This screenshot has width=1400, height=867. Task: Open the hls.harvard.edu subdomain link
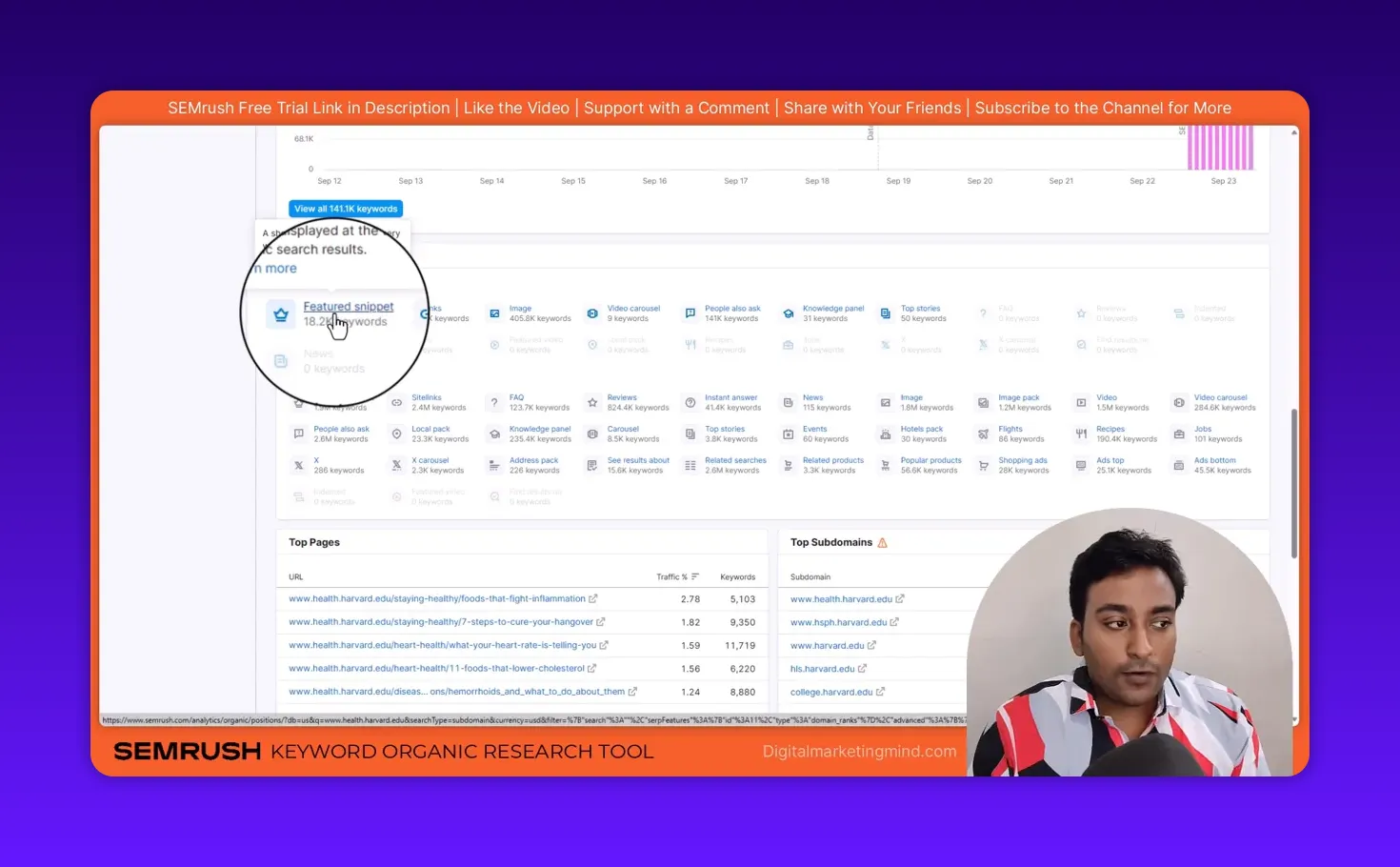coord(821,668)
